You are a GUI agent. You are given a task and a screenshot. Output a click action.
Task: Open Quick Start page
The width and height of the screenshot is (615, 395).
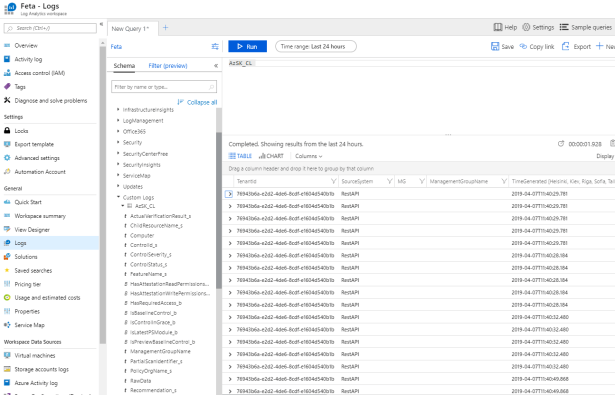click(28, 202)
